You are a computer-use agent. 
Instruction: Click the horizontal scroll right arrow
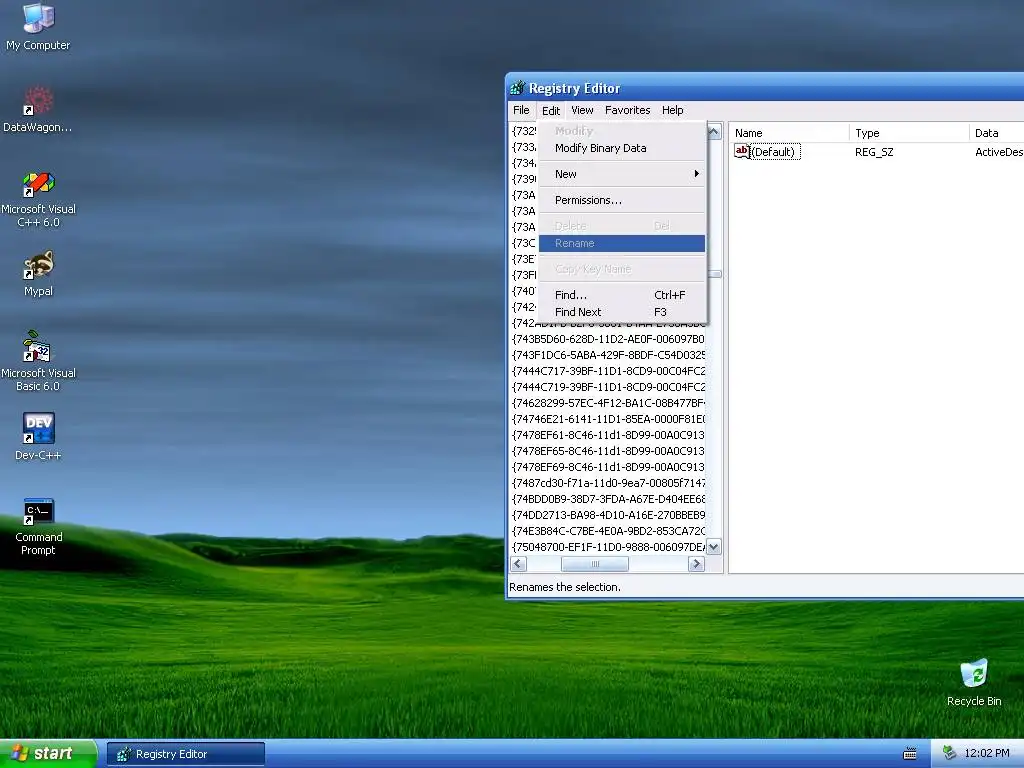point(696,564)
